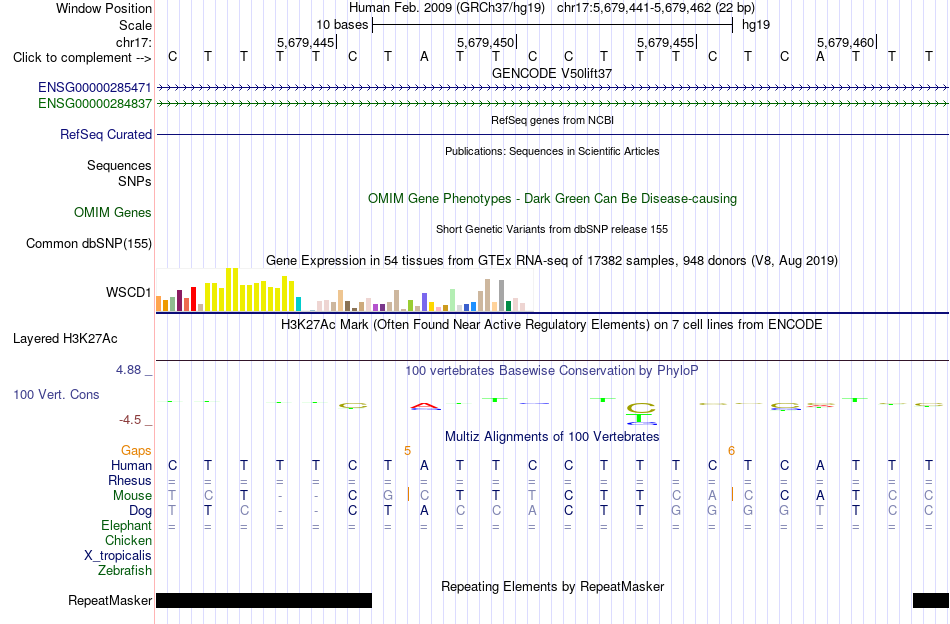Viewport: 950px width, 624px height.
Task: Click the light green GTEx expression bar
Action: (452, 300)
